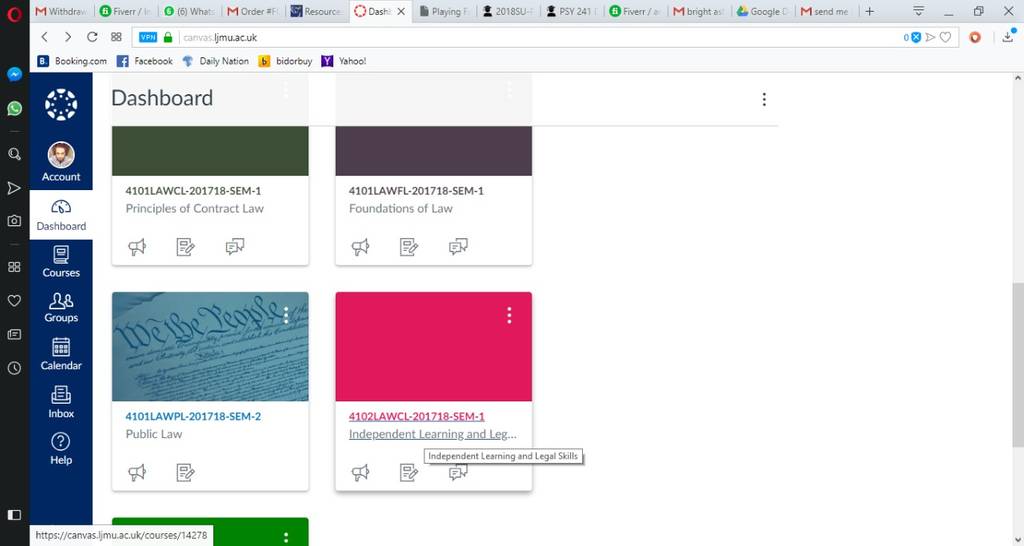Open Opera tab menu dropdown
The height and width of the screenshot is (546, 1024).
pos(918,11)
